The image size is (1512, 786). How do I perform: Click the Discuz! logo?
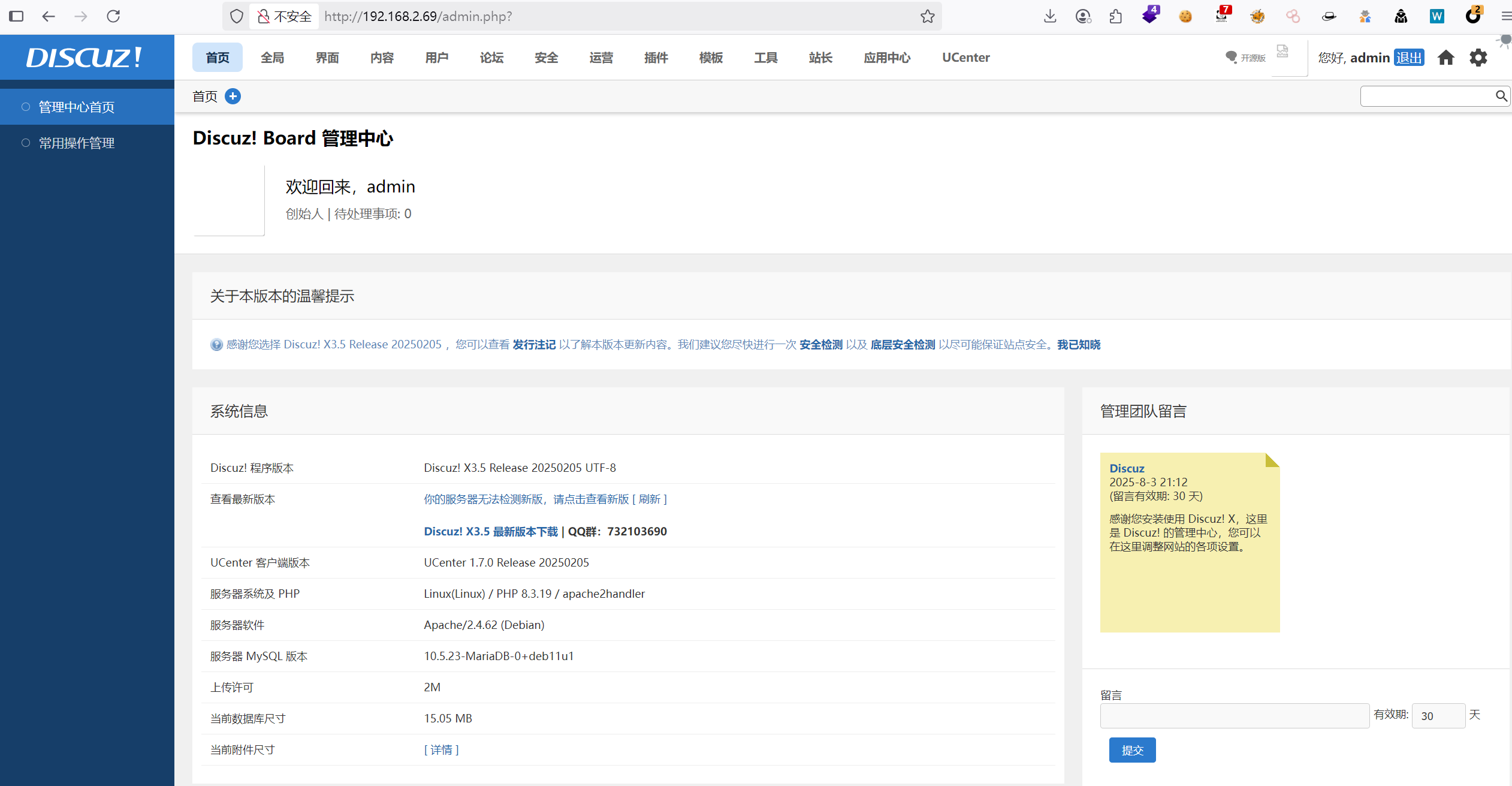(84, 58)
